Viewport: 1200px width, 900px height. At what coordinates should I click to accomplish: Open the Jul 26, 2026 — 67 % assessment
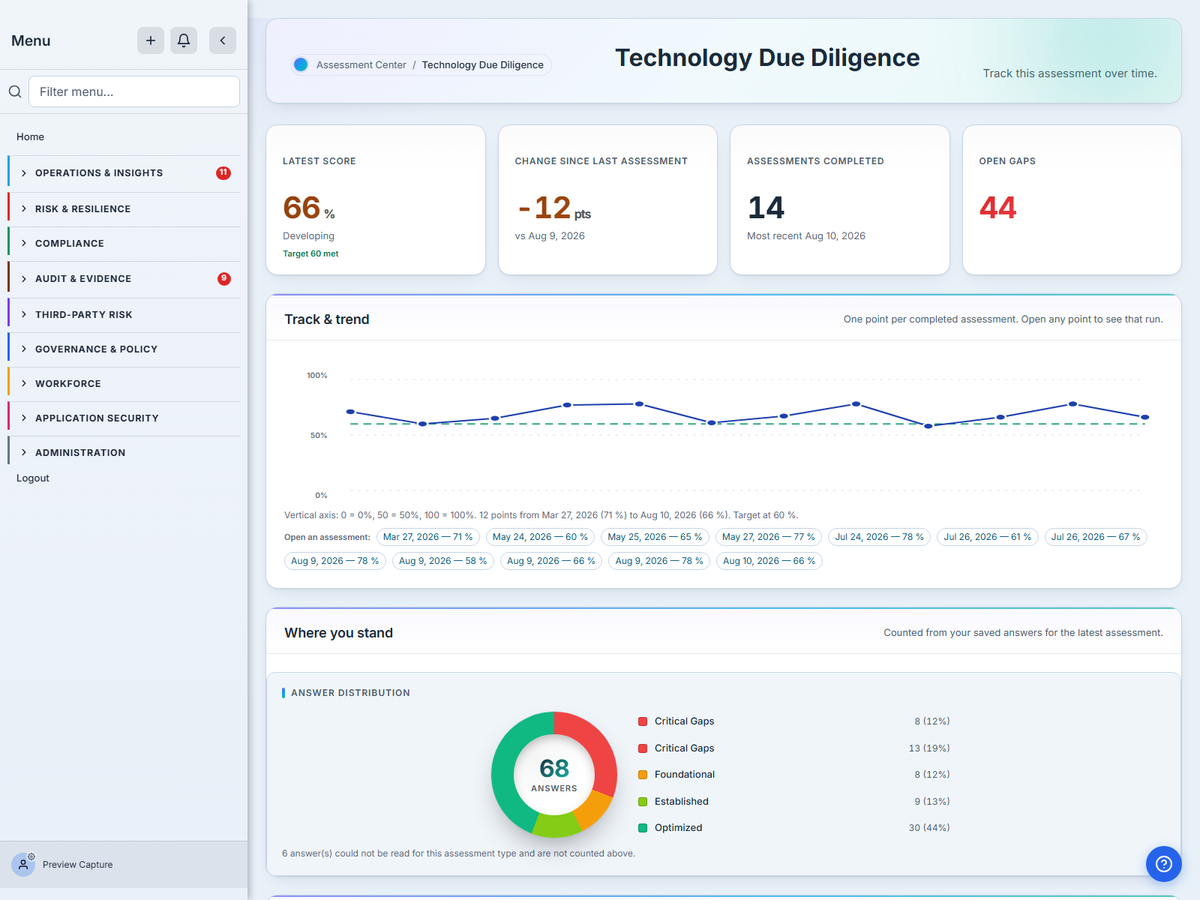pos(1096,537)
